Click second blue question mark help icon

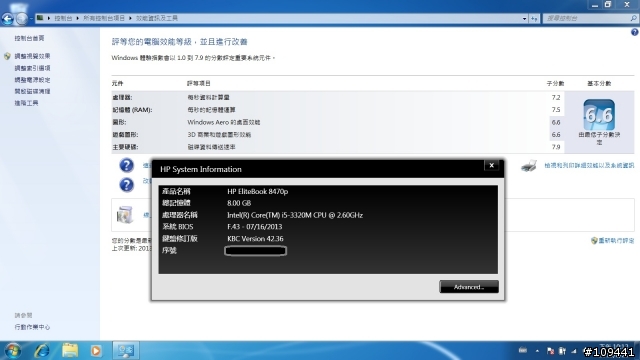click(127, 185)
